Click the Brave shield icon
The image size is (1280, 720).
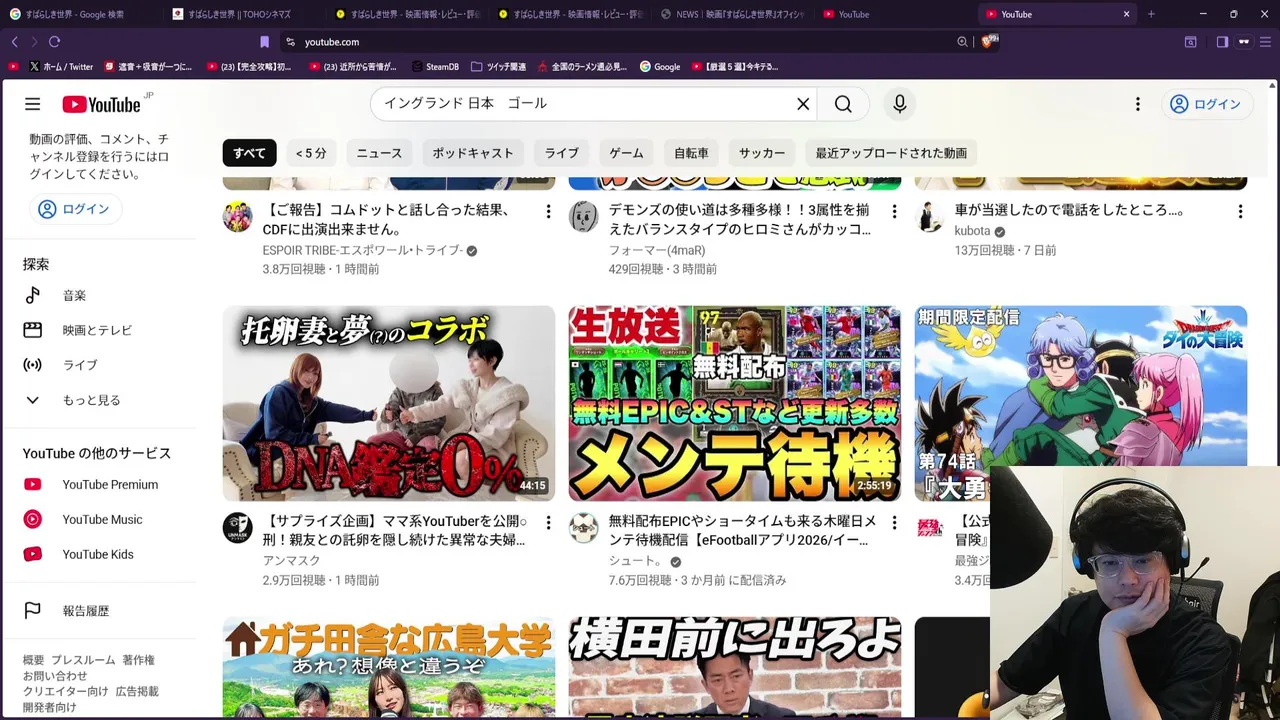988,42
